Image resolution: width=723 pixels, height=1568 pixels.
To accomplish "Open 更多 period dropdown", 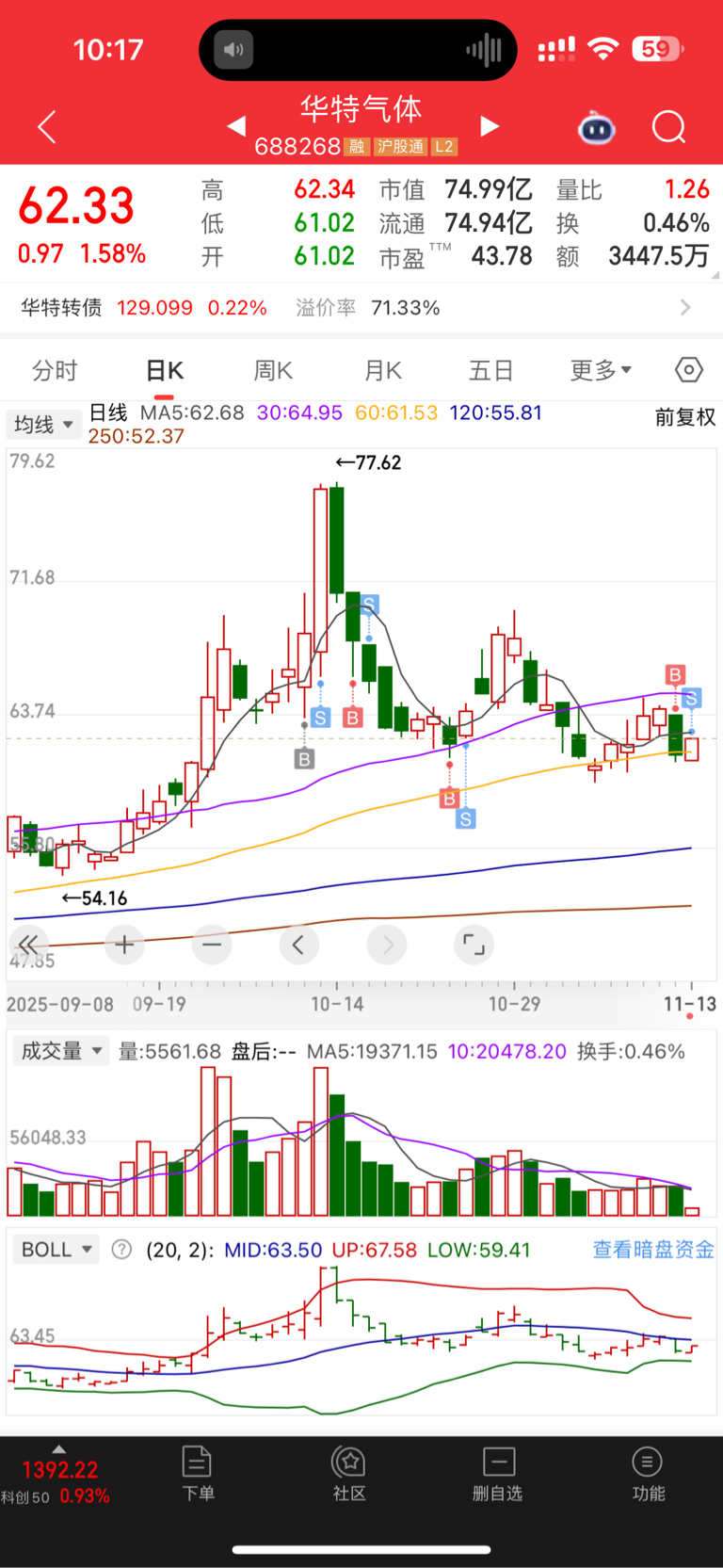I will pyautogui.click(x=601, y=370).
